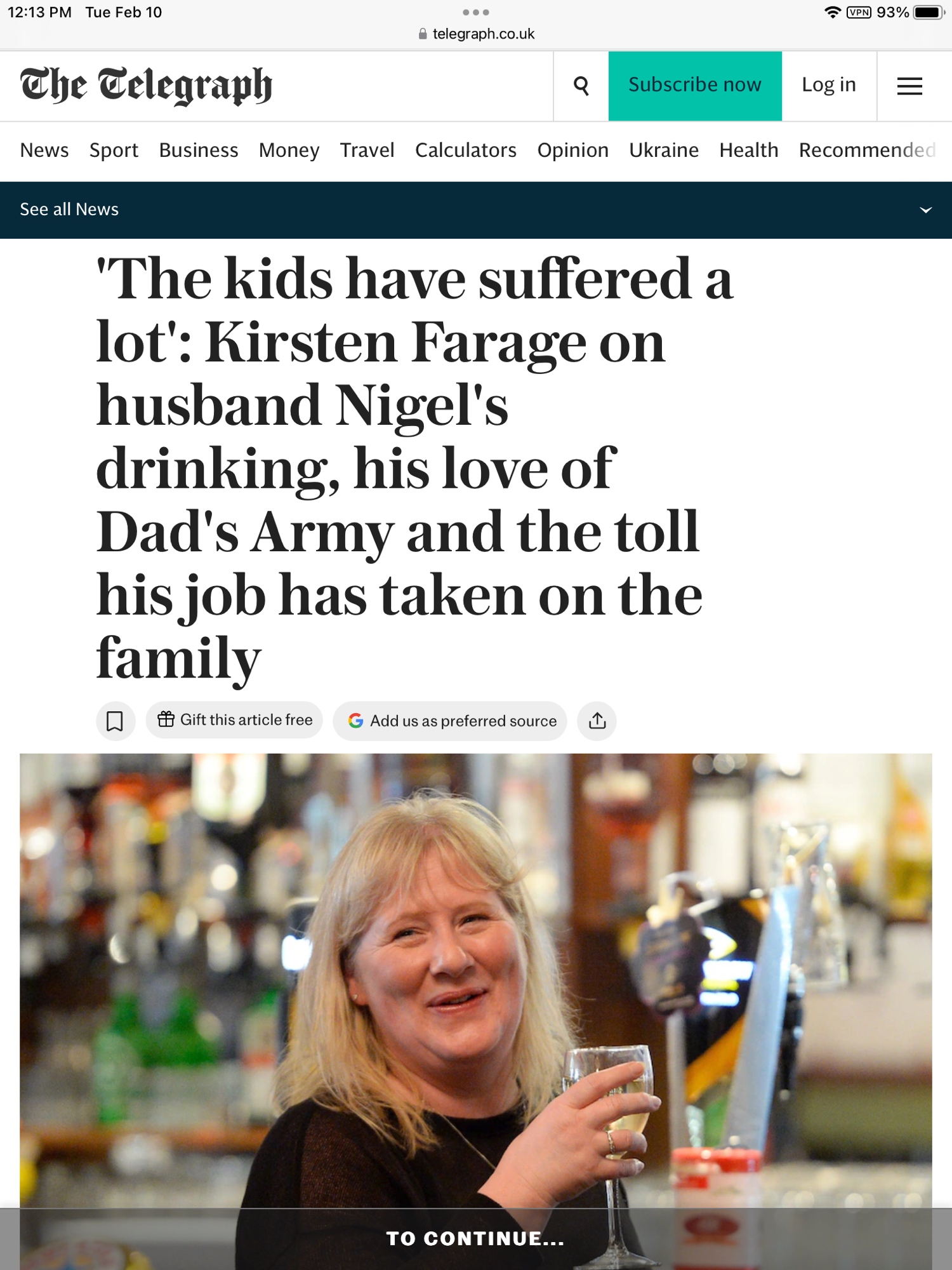Open the Calculators section link
This screenshot has width=952, height=1270.
click(x=465, y=150)
